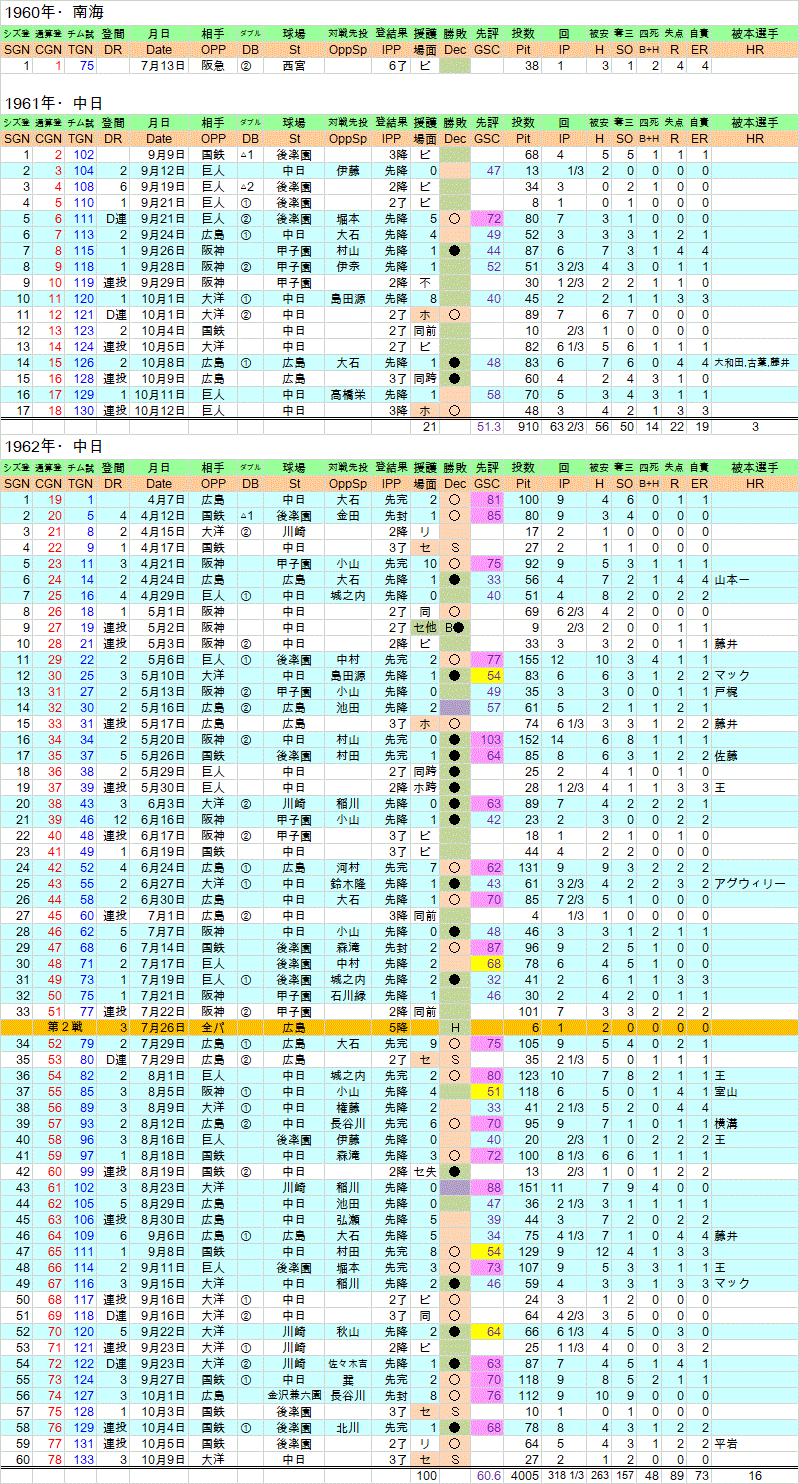Viewport: 799px width, 1484px height.
Task: Click the opposing starter cell "権藤"
Action: pyautogui.click(x=348, y=1108)
